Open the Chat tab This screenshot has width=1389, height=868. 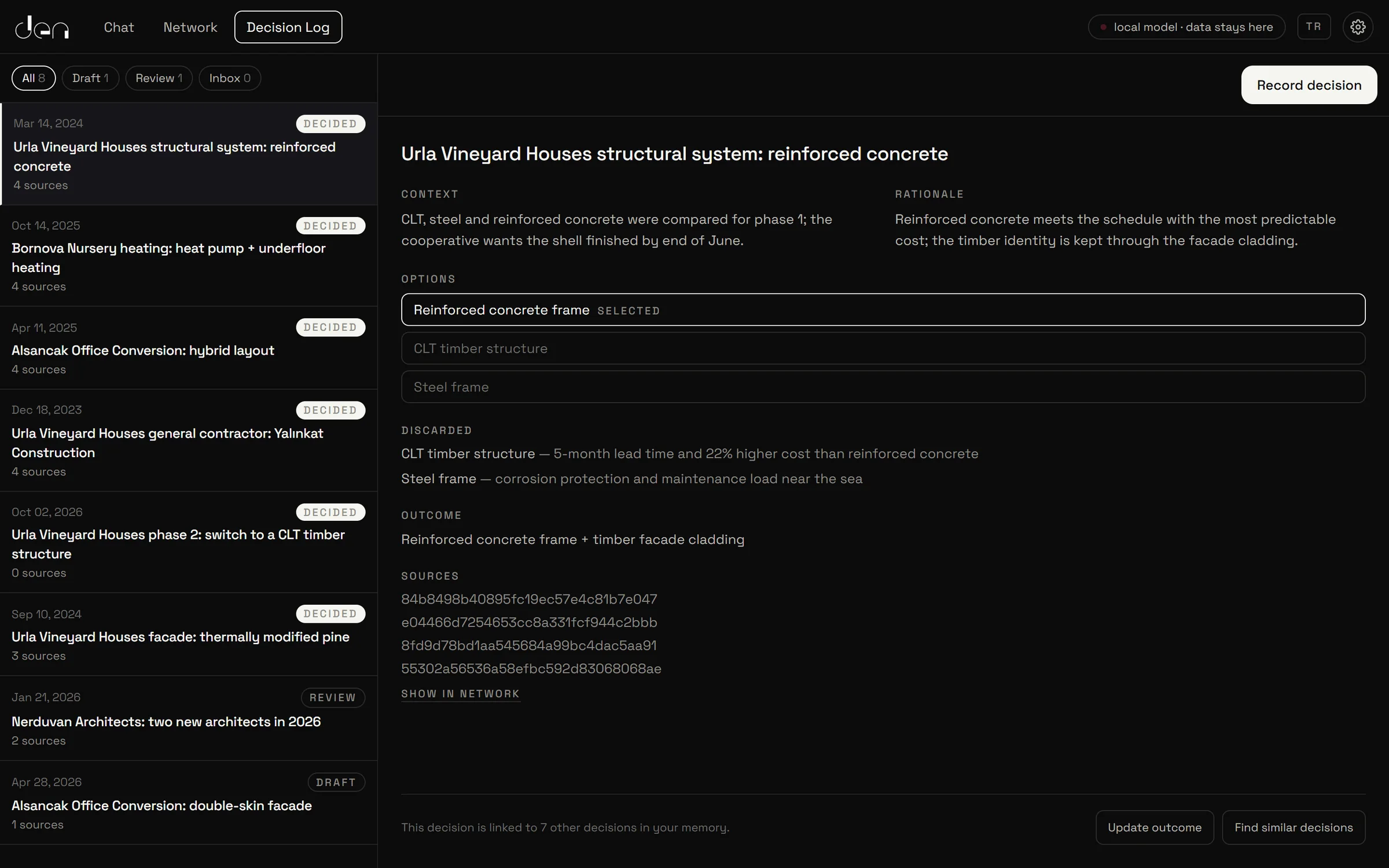[119, 27]
